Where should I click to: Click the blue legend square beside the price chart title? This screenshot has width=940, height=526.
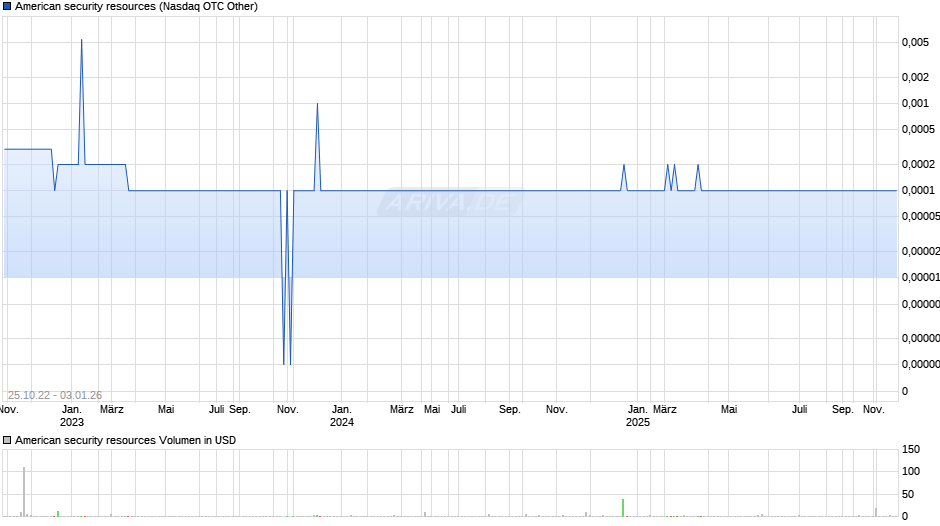7,7
